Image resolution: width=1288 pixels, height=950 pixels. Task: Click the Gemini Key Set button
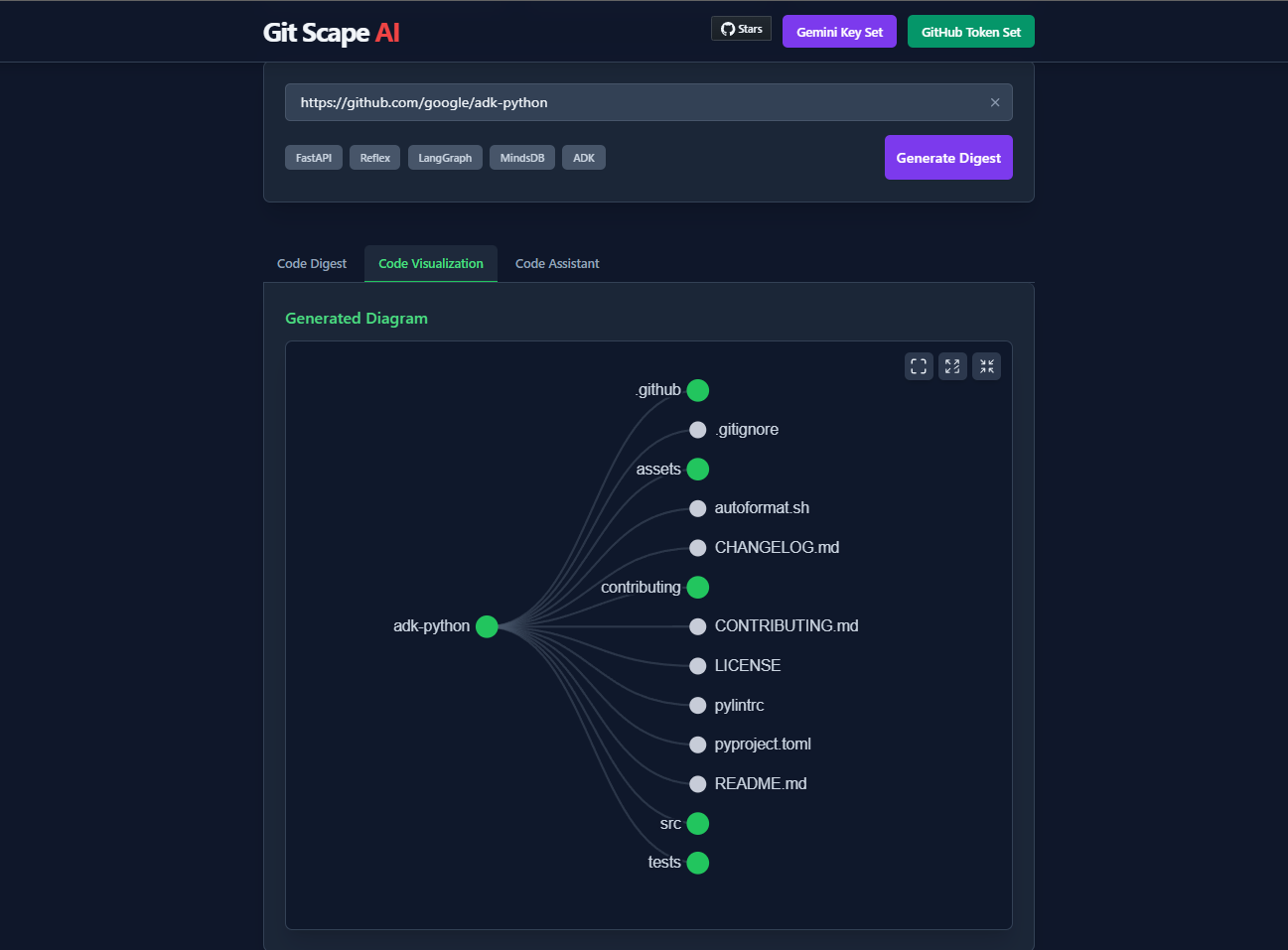click(x=839, y=32)
